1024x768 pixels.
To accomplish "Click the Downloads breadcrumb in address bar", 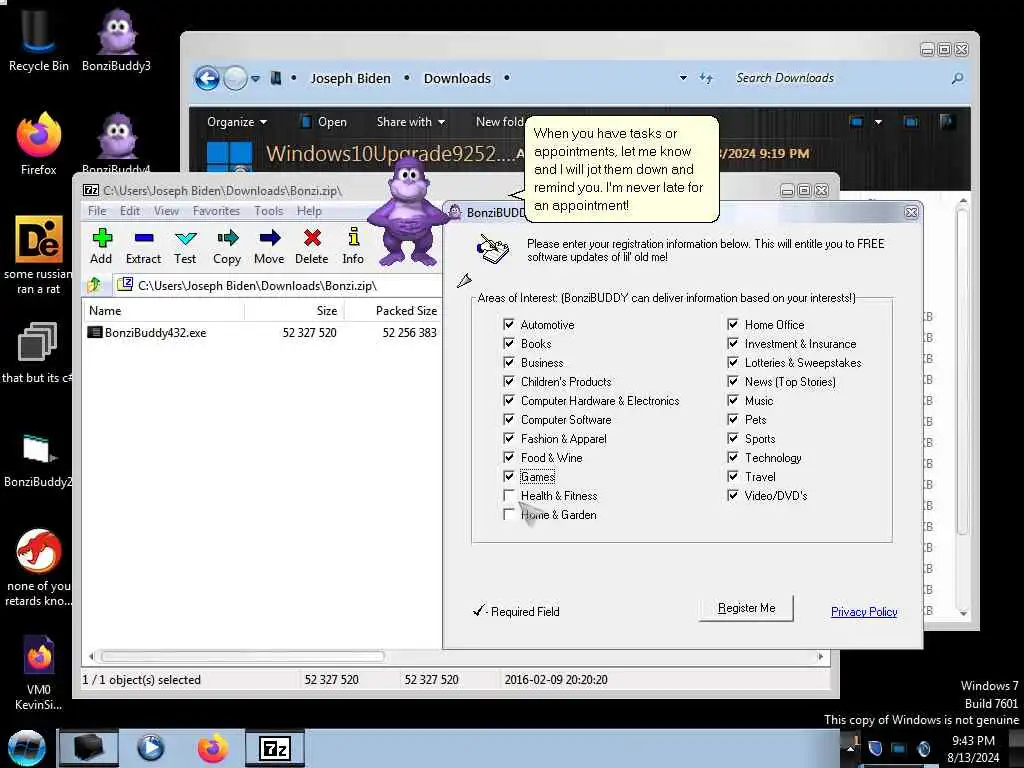I will coord(457,78).
